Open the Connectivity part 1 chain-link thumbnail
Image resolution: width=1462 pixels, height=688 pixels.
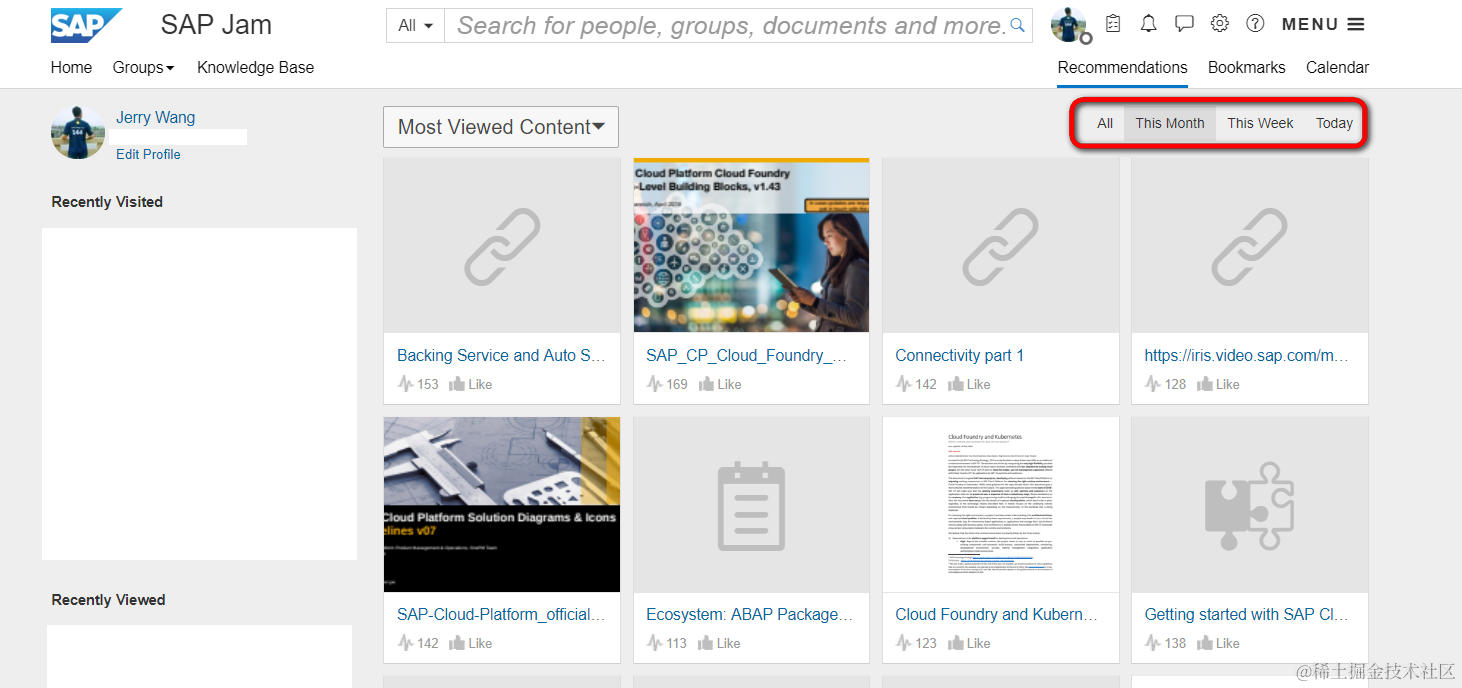click(1000, 245)
